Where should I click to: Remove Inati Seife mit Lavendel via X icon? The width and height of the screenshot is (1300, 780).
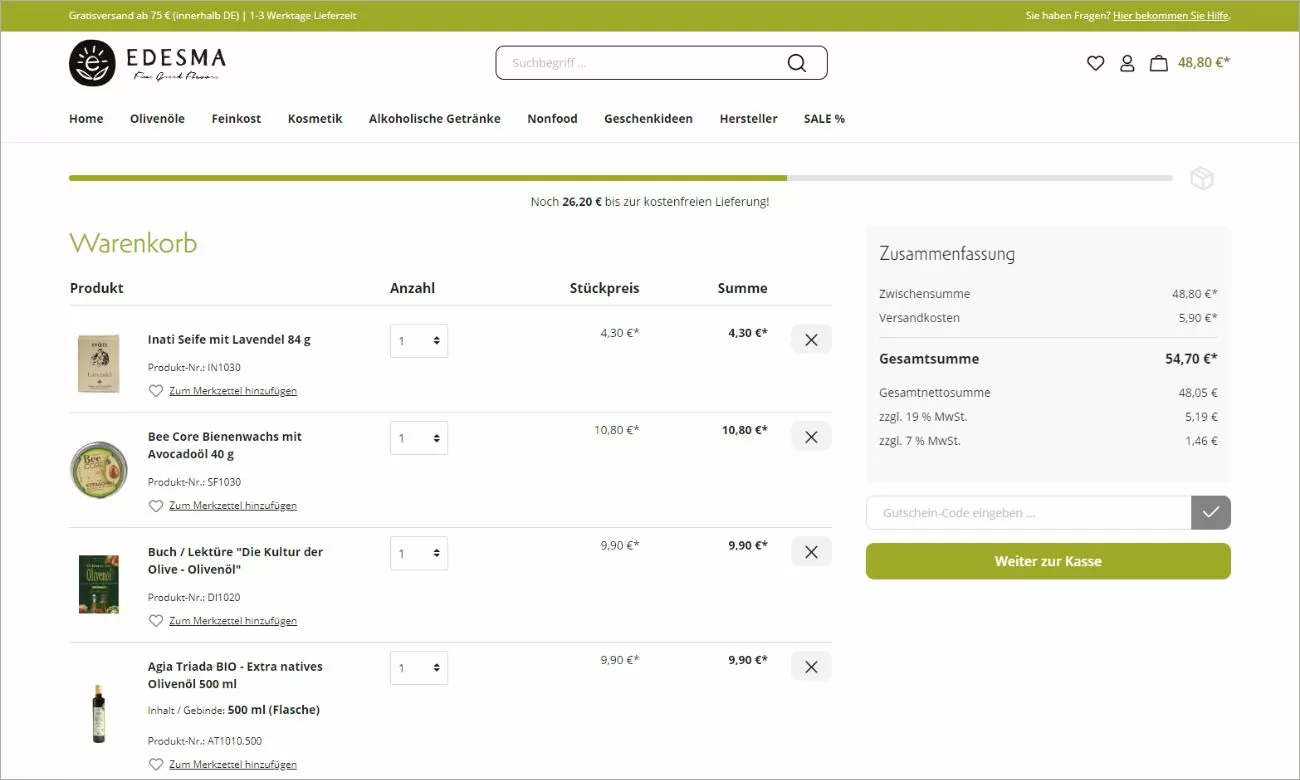810,339
